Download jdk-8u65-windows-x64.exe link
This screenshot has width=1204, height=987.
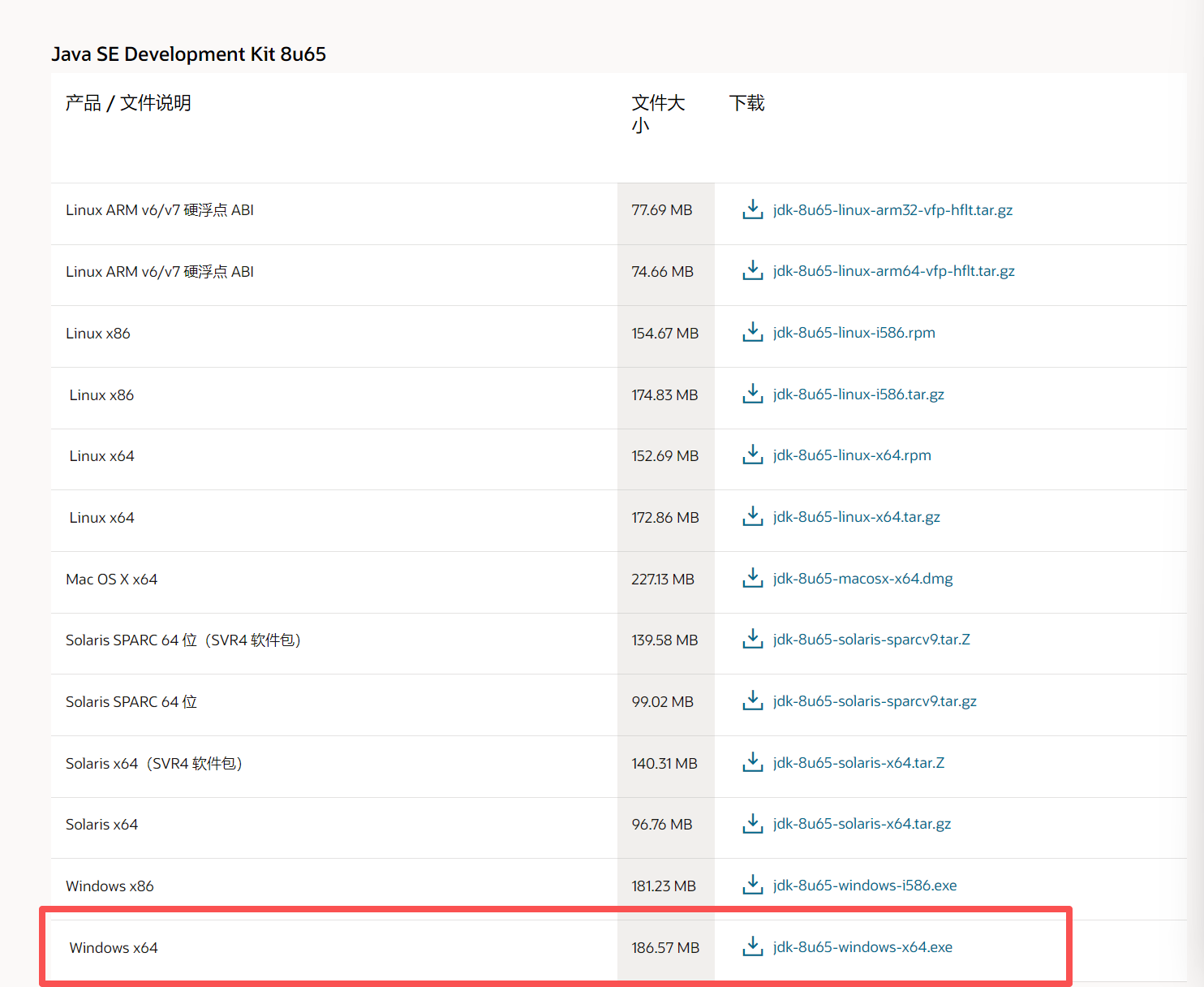pyautogui.click(x=862, y=946)
